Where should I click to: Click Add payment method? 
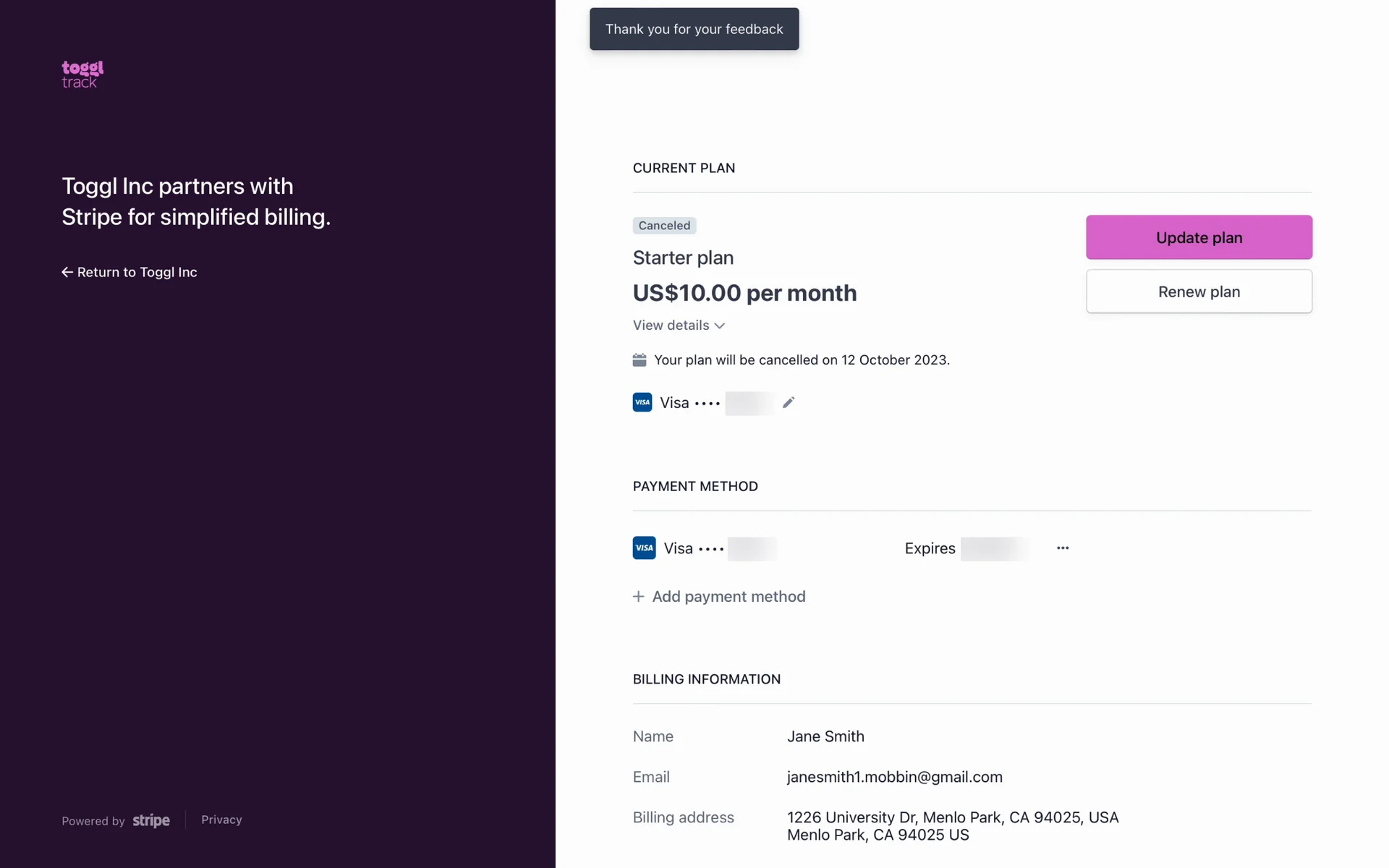tap(729, 597)
